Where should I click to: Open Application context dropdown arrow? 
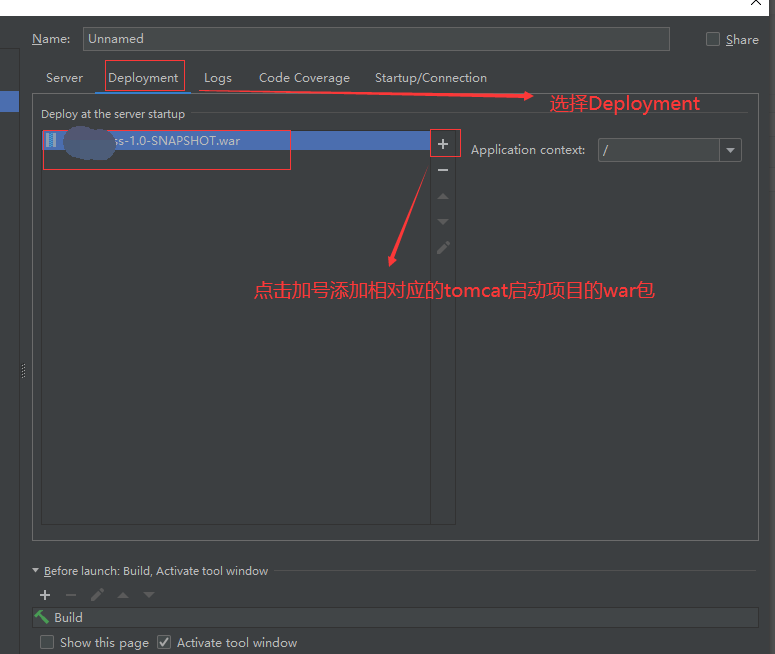click(x=730, y=150)
